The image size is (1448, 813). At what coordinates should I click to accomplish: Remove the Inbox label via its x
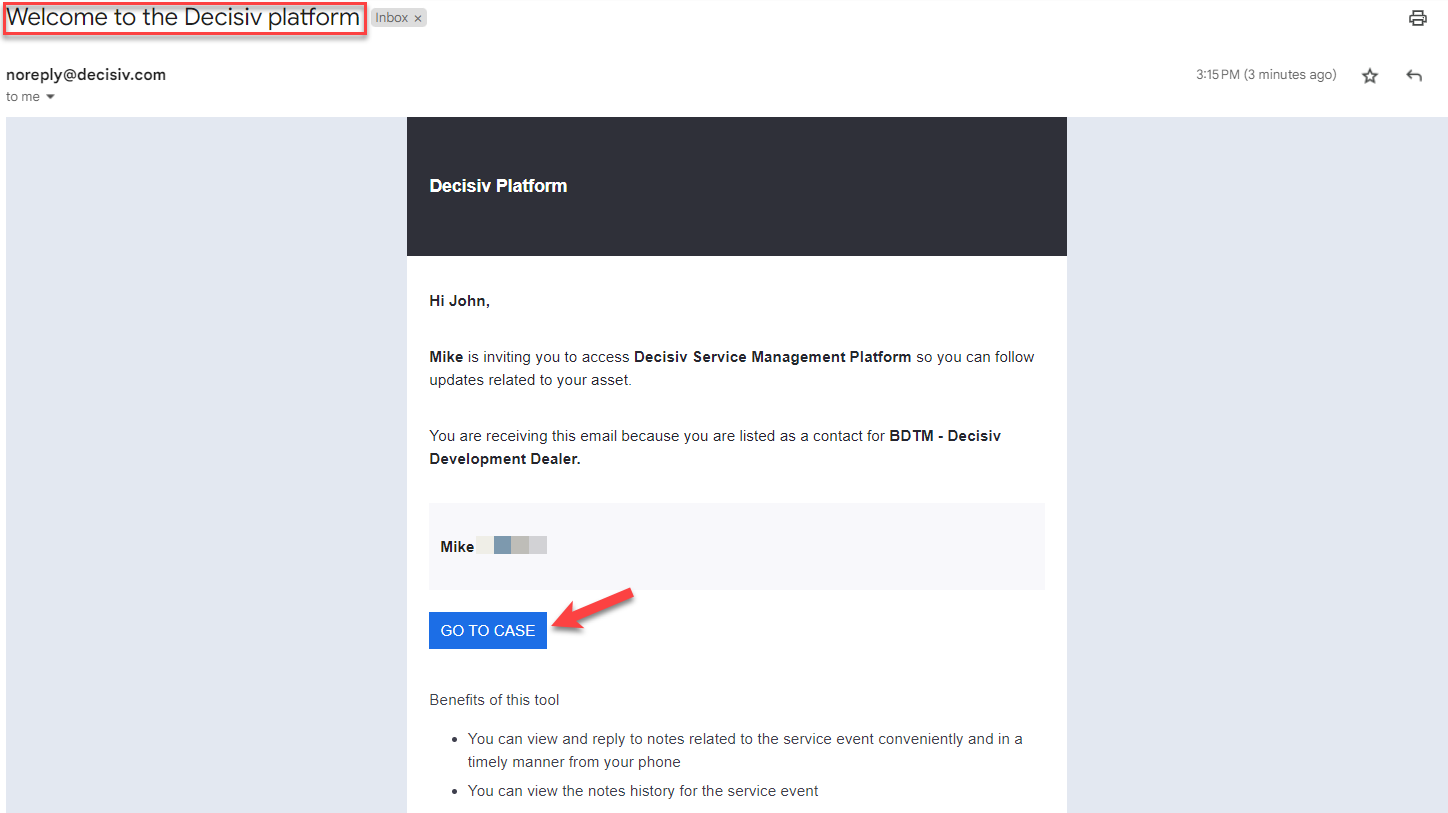point(418,18)
